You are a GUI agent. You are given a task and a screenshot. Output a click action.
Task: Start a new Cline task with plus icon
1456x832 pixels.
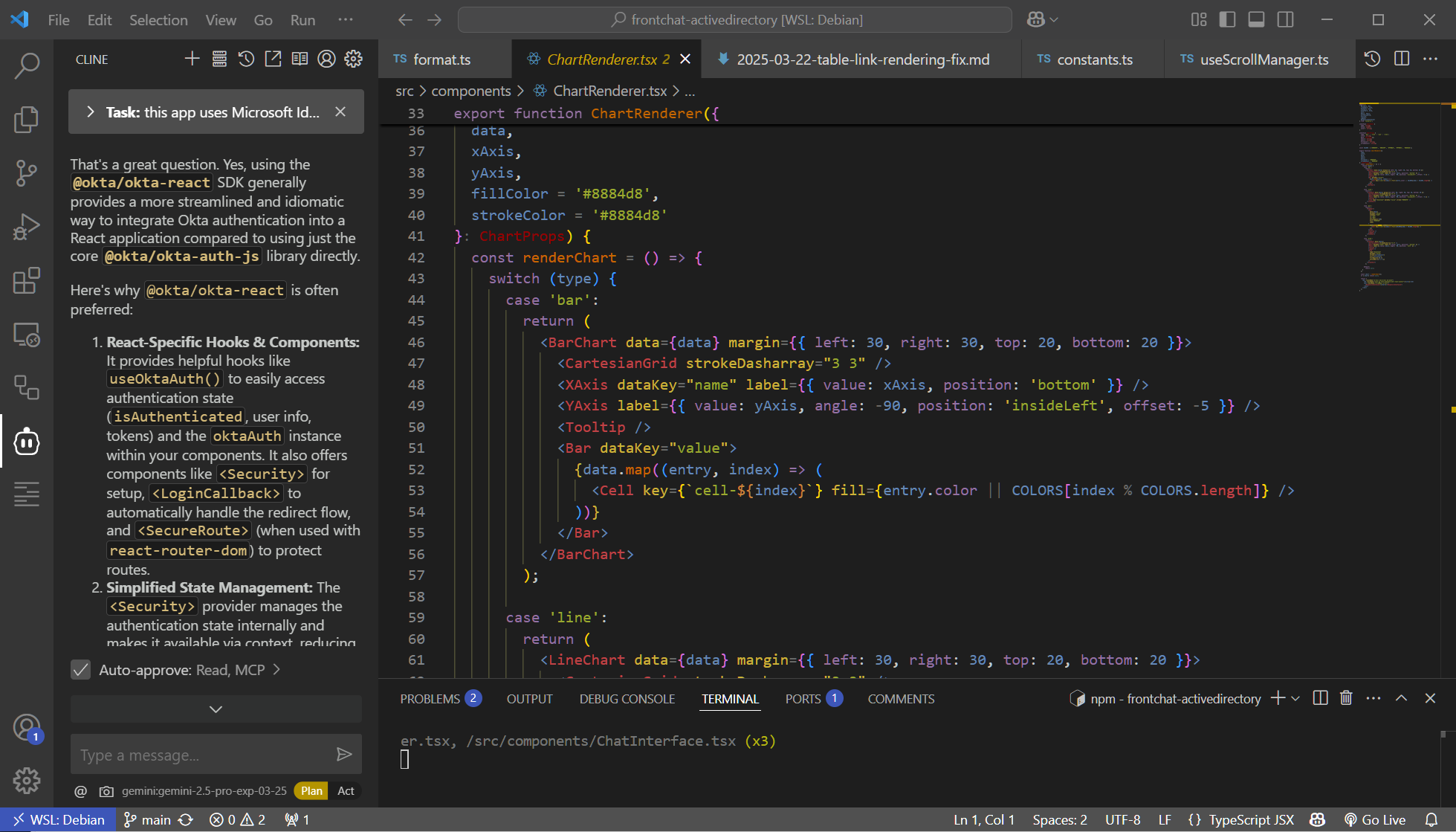click(x=192, y=59)
